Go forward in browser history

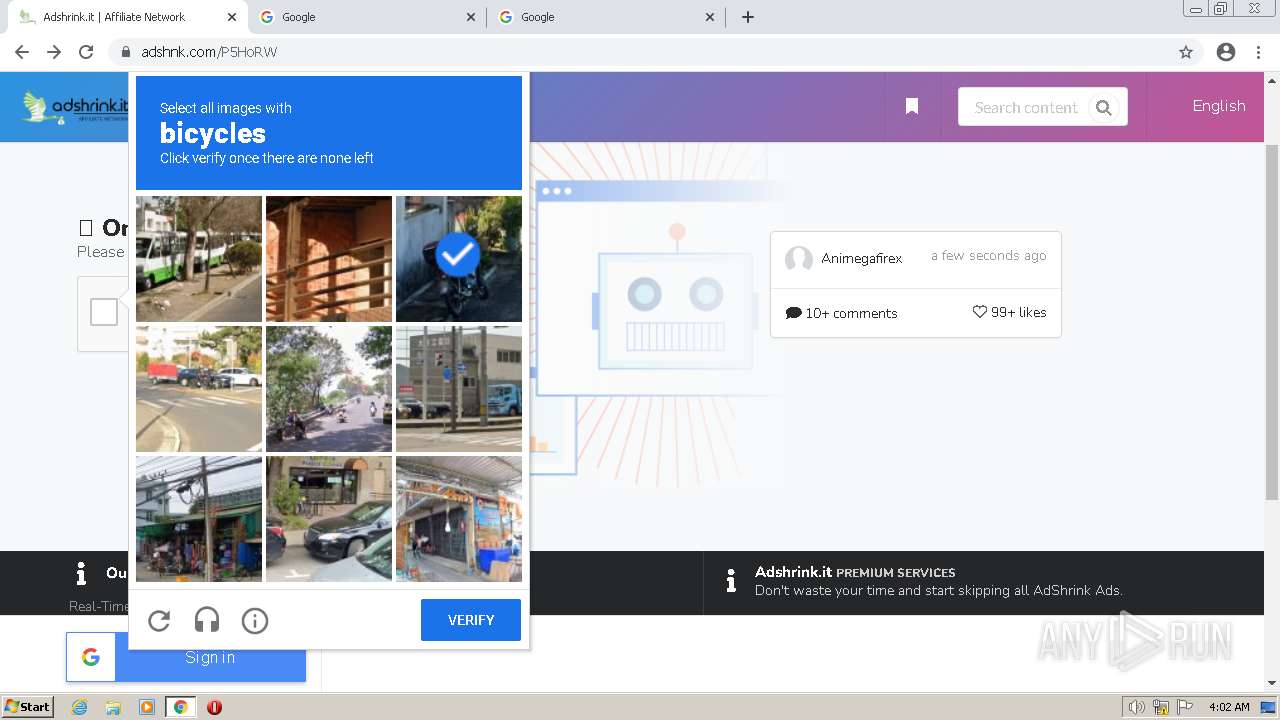click(x=54, y=52)
